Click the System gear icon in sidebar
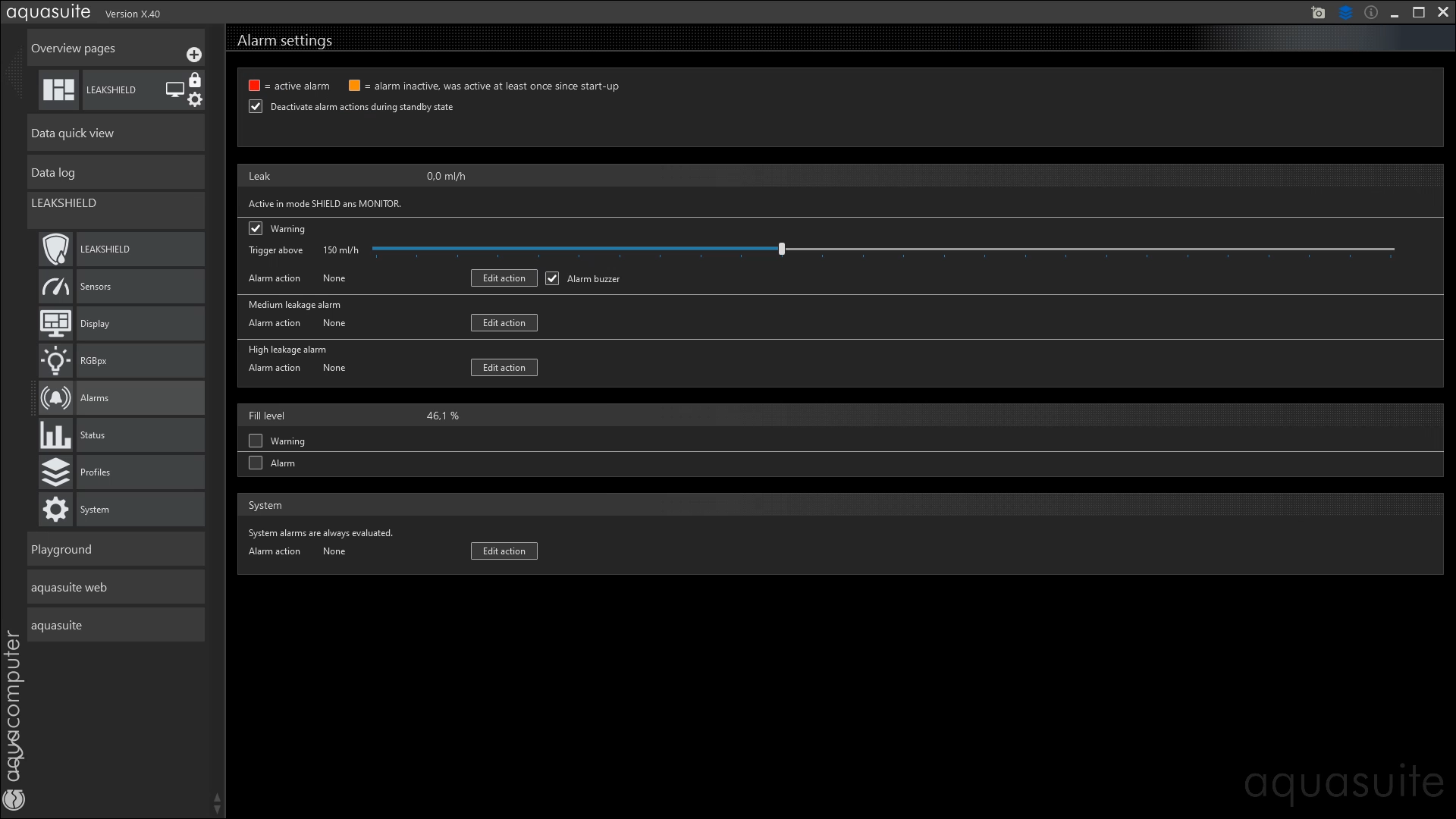 pos(56,509)
